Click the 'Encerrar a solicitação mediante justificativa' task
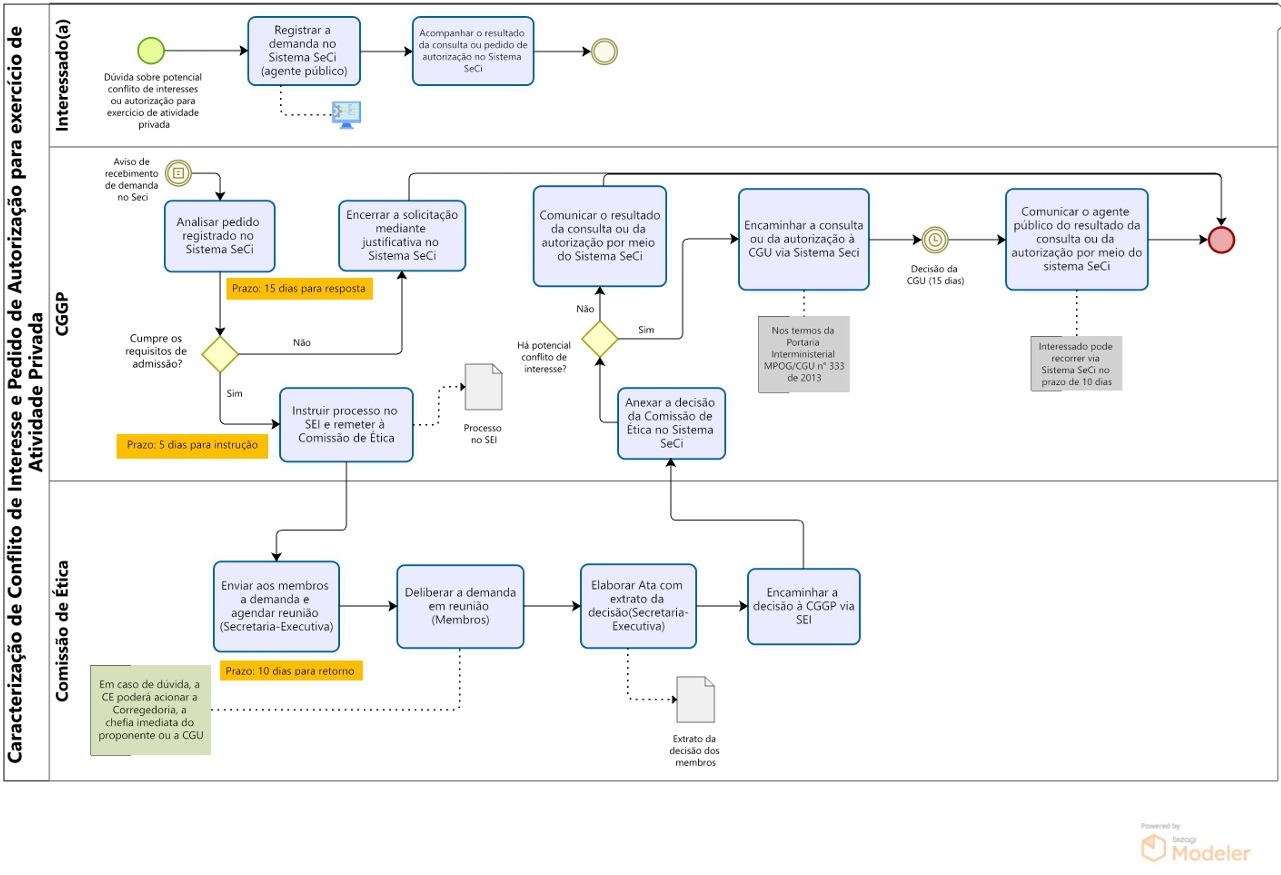The image size is (1281, 875). pyautogui.click(x=402, y=235)
